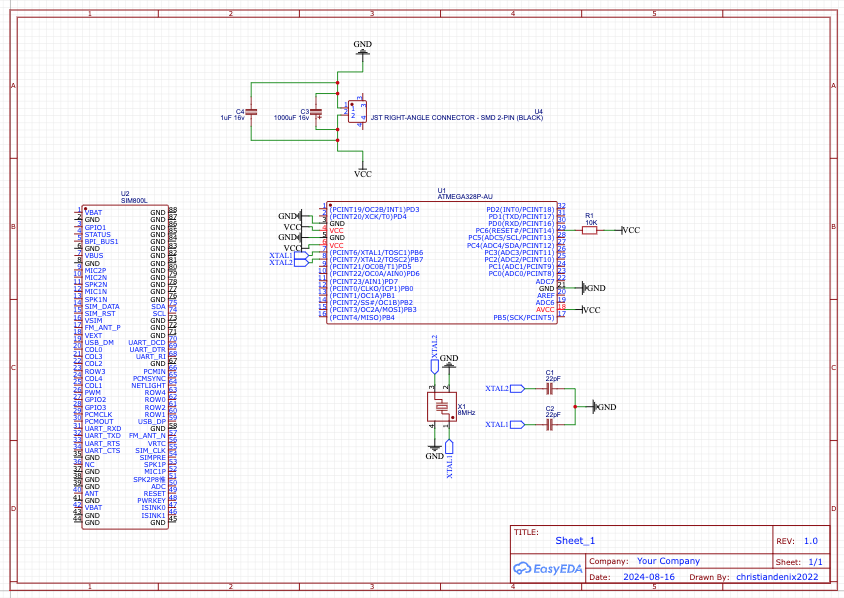Click the AVCC pin label on ATmega

(x=545, y=309)
